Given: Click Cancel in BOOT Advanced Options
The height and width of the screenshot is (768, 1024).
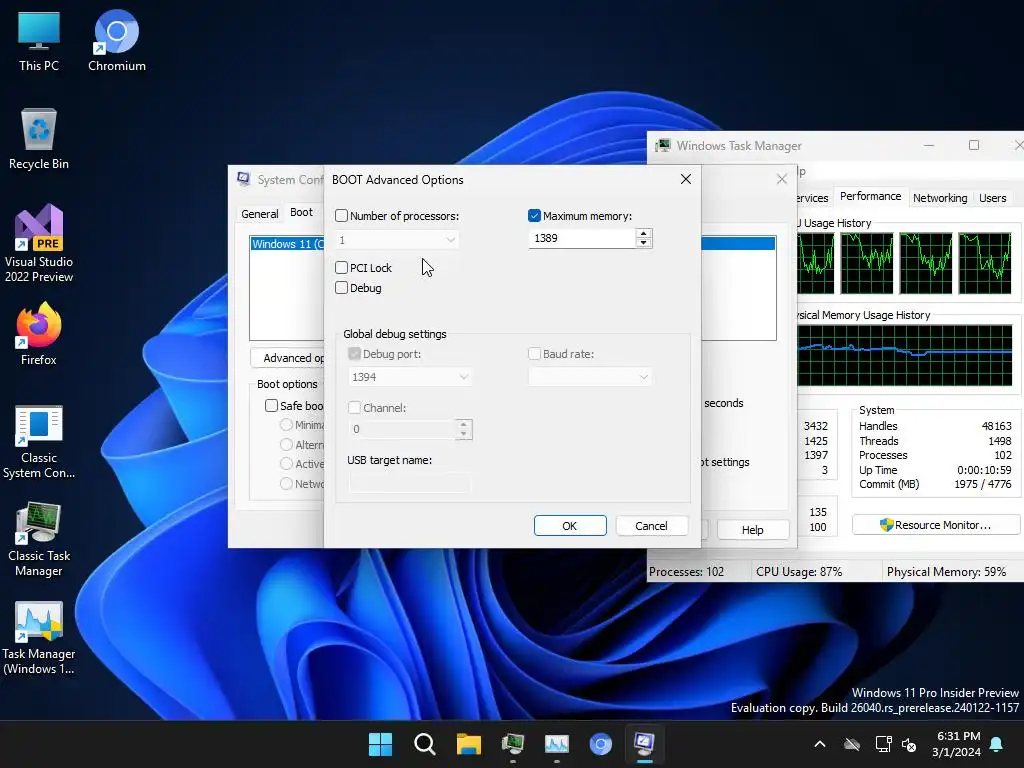Looking at the screenshot, I should pyautogui.click(x=651, y=526).
